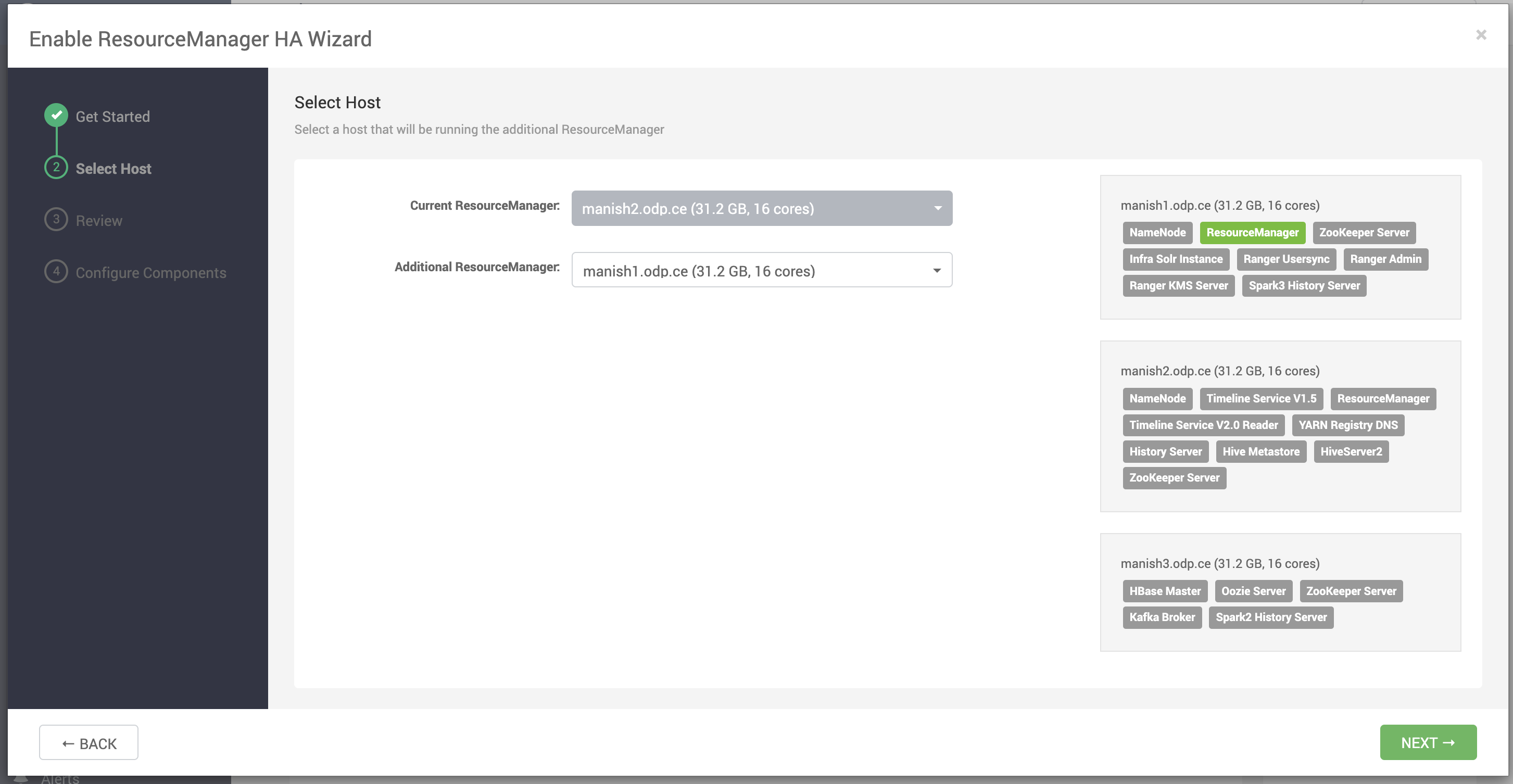Click the HBase Master tag
The width and height of the screenshot is (1513, 784).
pyautogui.click(x=1165, y=591)
